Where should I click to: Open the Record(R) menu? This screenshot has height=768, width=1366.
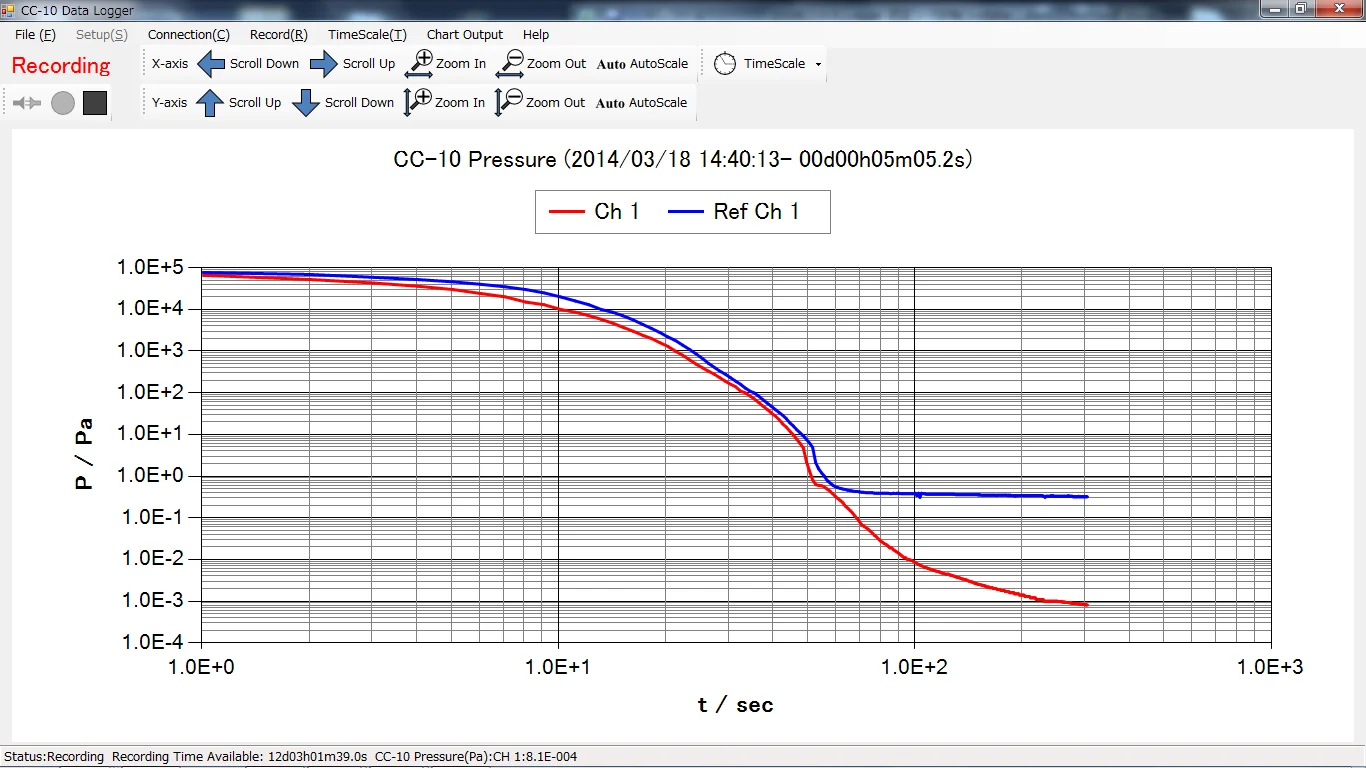(x=278, y=35)
